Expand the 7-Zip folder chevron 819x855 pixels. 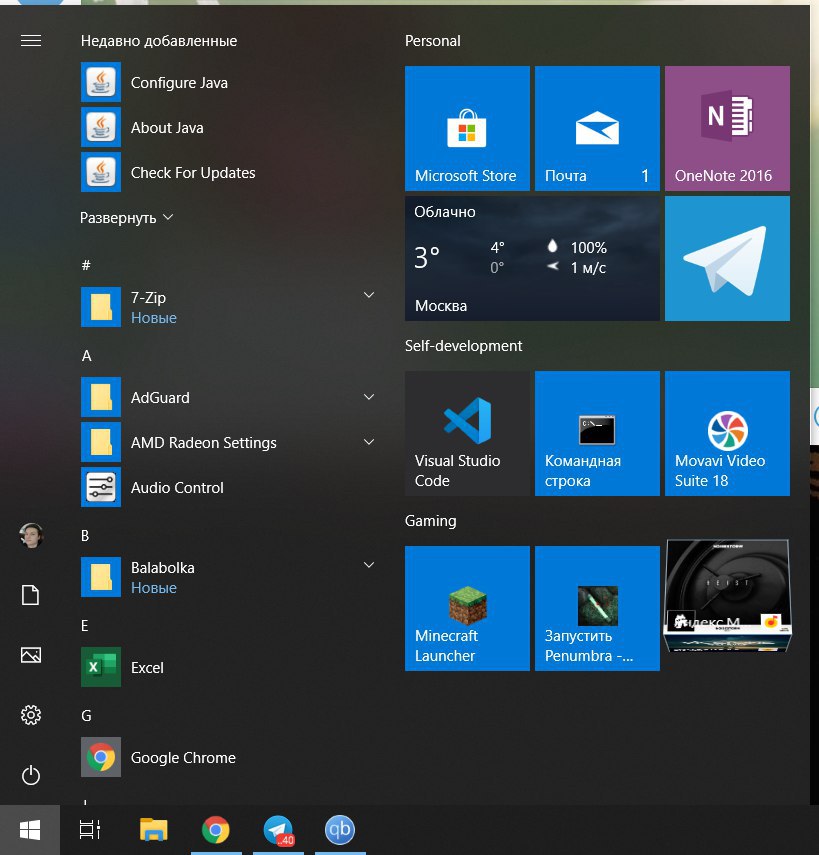(x=369, y=295)
